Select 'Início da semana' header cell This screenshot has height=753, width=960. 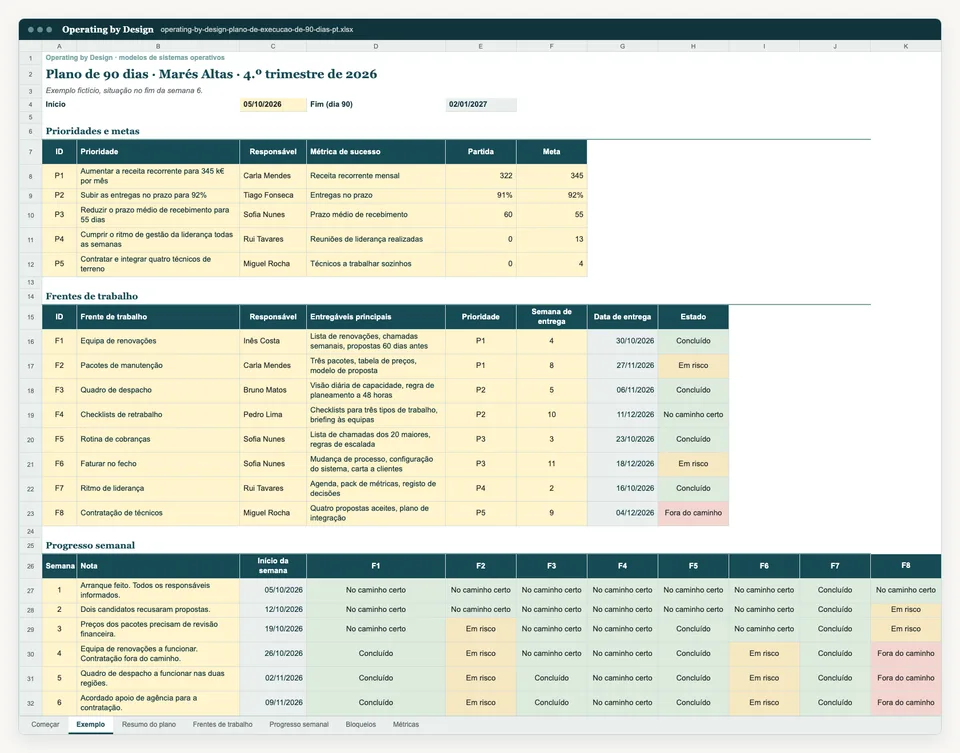point(272,566)
